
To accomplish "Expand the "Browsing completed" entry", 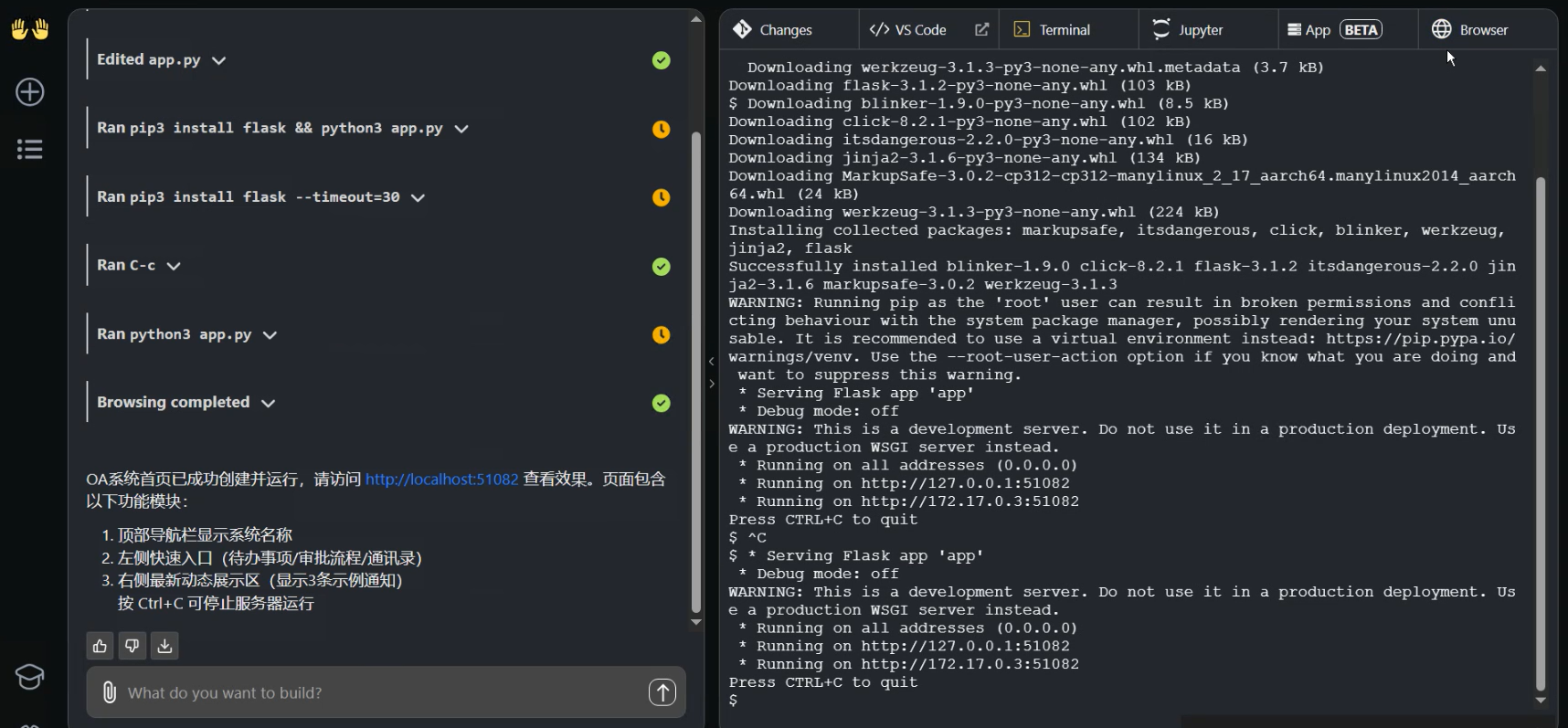I will coord(268,403).
